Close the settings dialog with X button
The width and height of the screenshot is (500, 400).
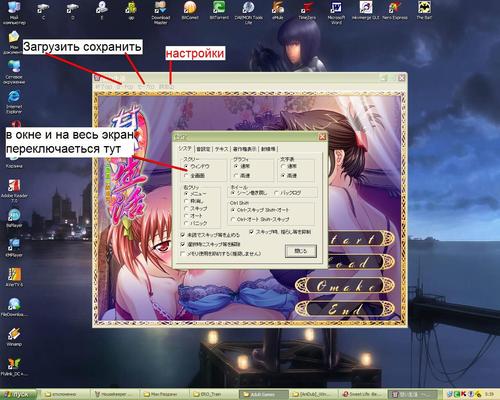coord(322,137)
